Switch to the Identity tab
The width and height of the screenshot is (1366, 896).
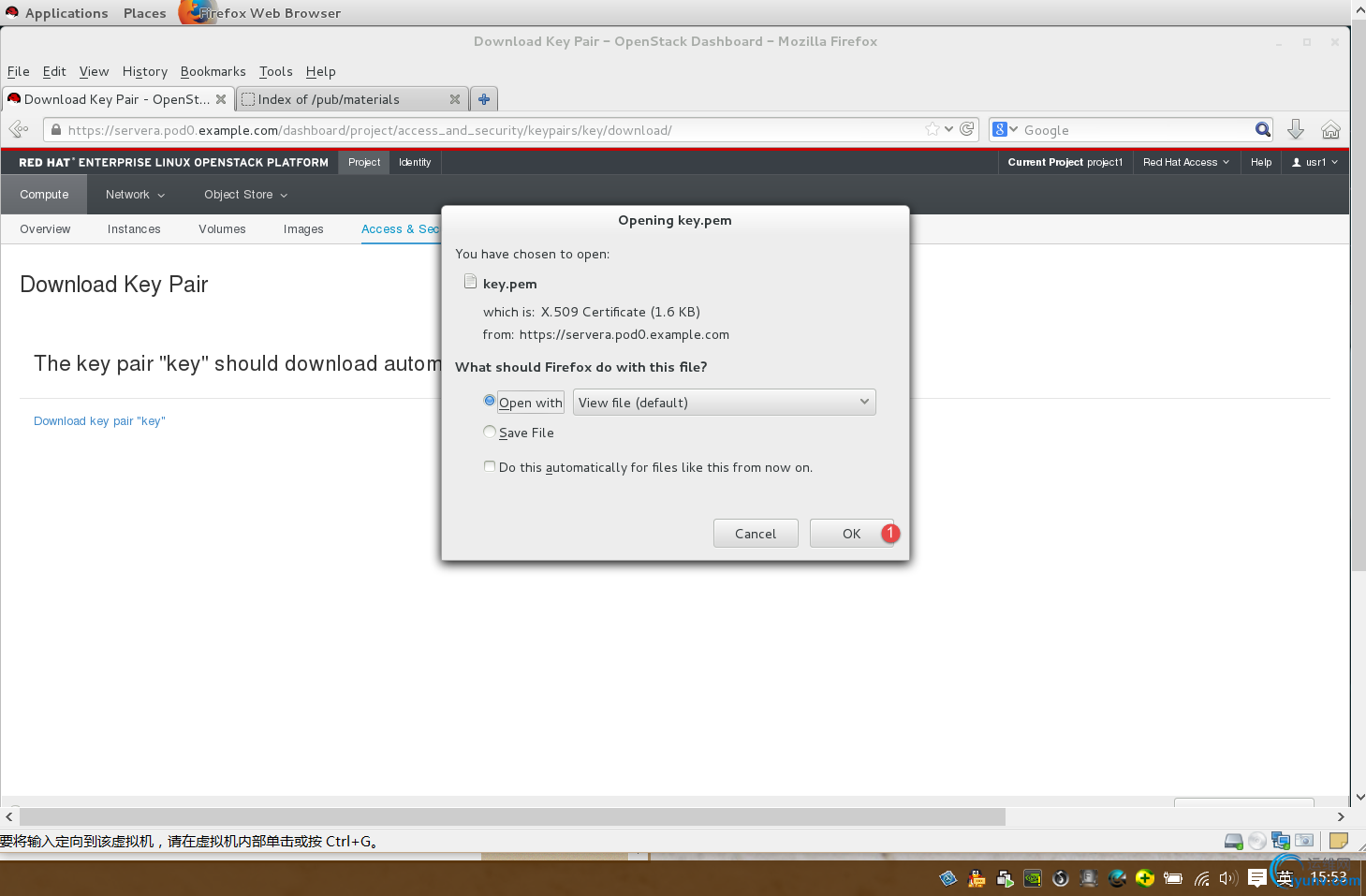(x=415, y=162)
